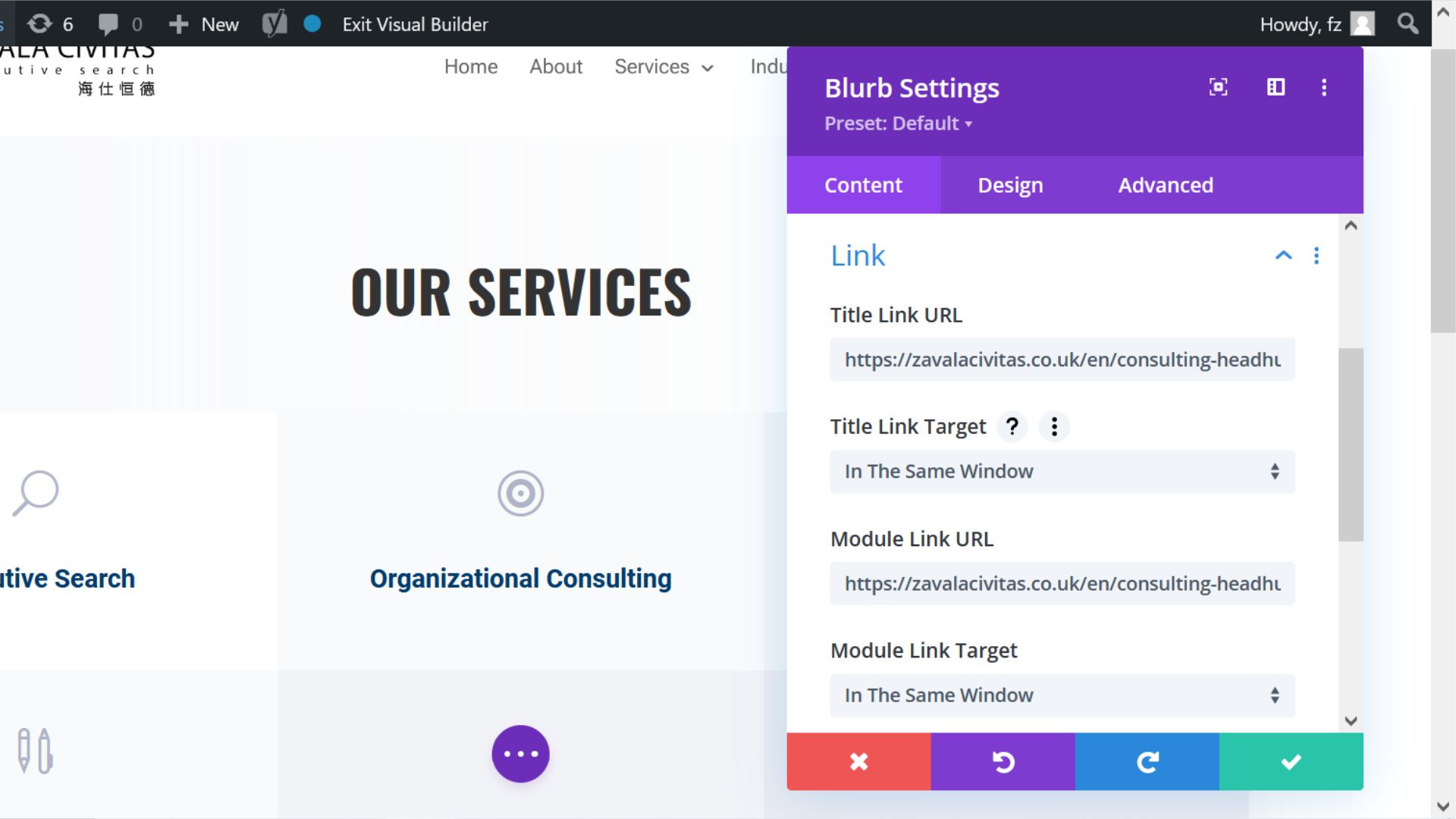Screen dimensions: 1456x819
Task: Open the Blurb Settings three-dot menu
Action: [x=1324, y=87]
